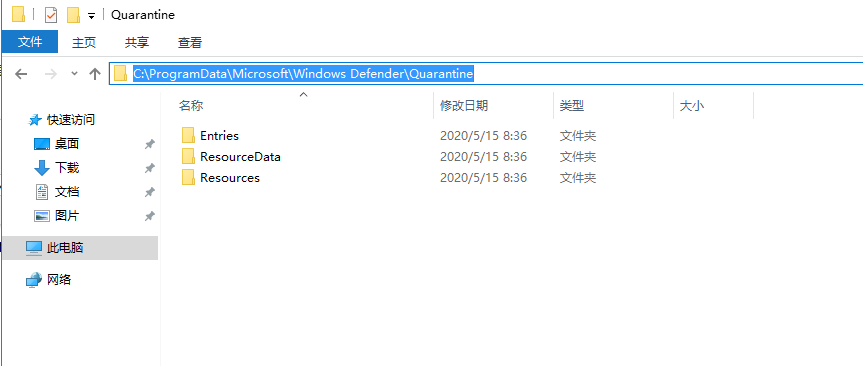Sort by the 类型 column header

pyautogui.click(x=572, y=106)
